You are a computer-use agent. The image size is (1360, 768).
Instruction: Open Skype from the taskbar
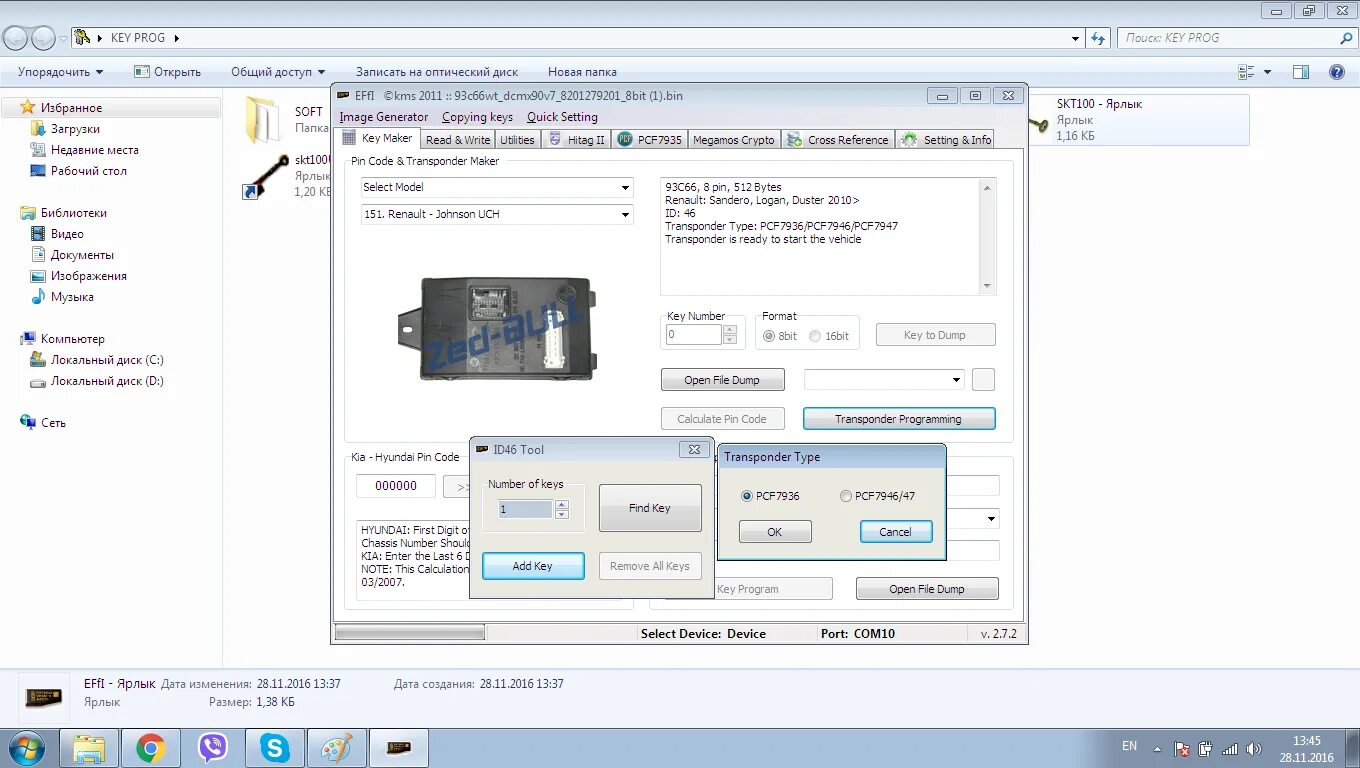point(274,748)
